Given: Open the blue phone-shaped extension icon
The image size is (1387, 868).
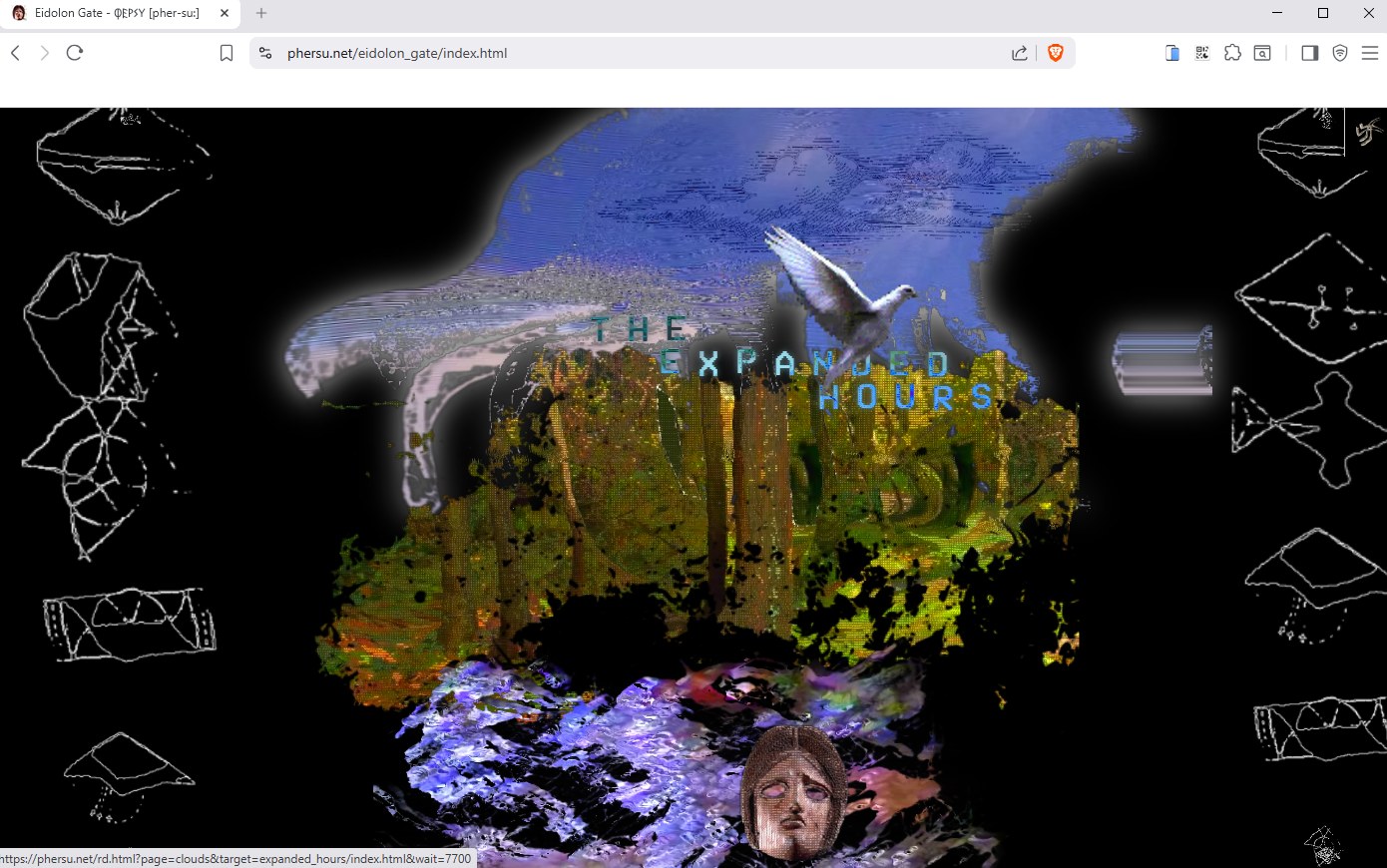Looking at the screenshot, I should point(1172,53).
